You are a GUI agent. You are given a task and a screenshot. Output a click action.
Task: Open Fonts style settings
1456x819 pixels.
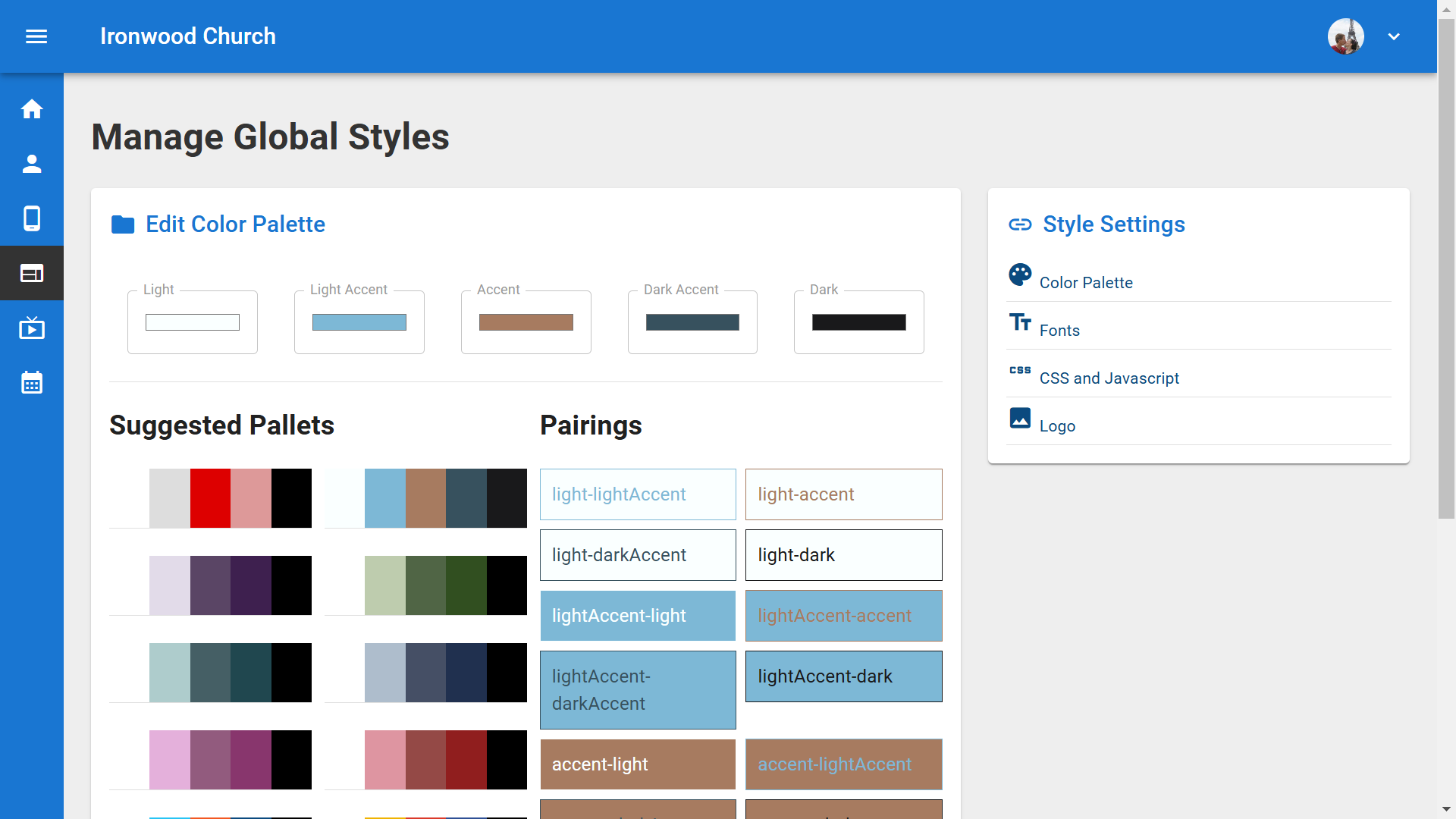tap(1059, 331)
